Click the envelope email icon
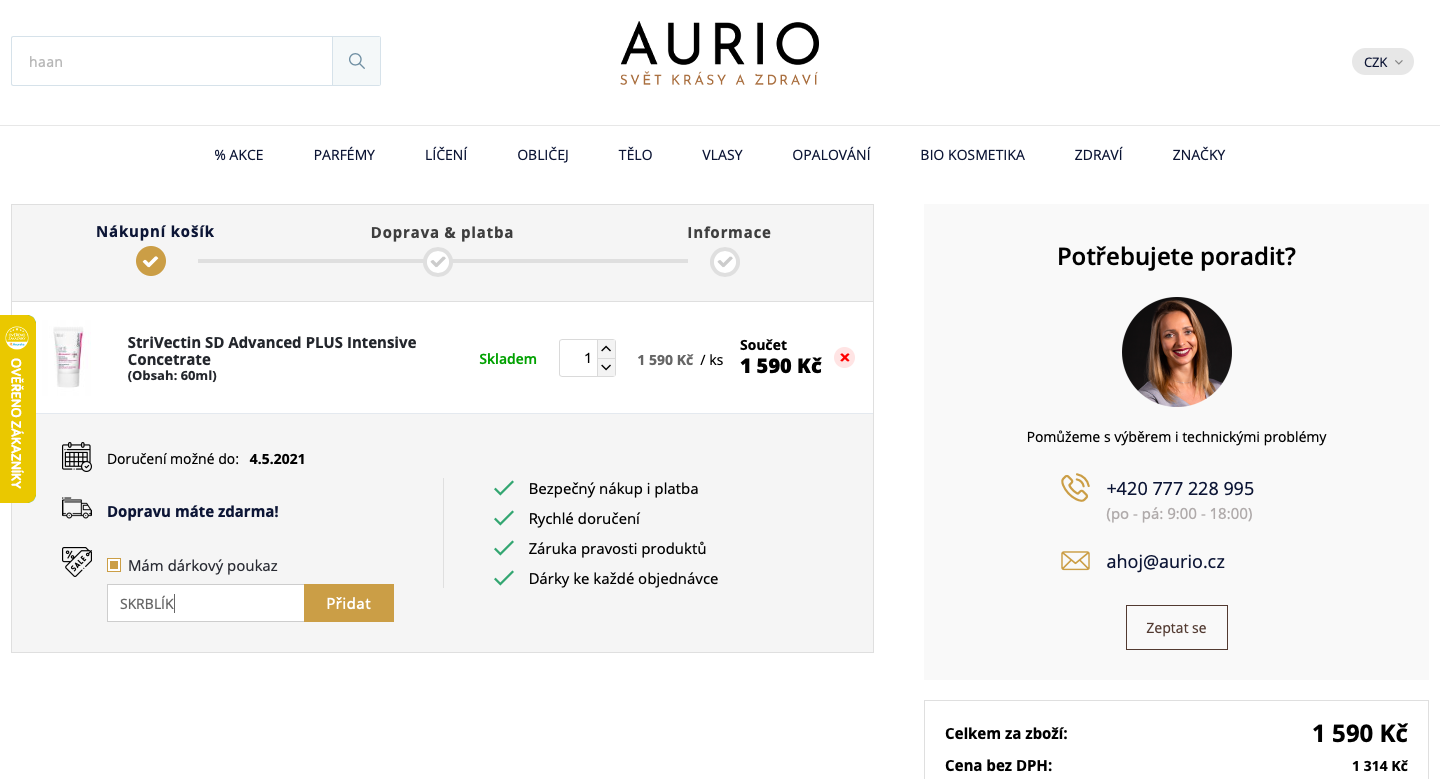This screenshot has height=779, width=1440. tap(1075, 561)
